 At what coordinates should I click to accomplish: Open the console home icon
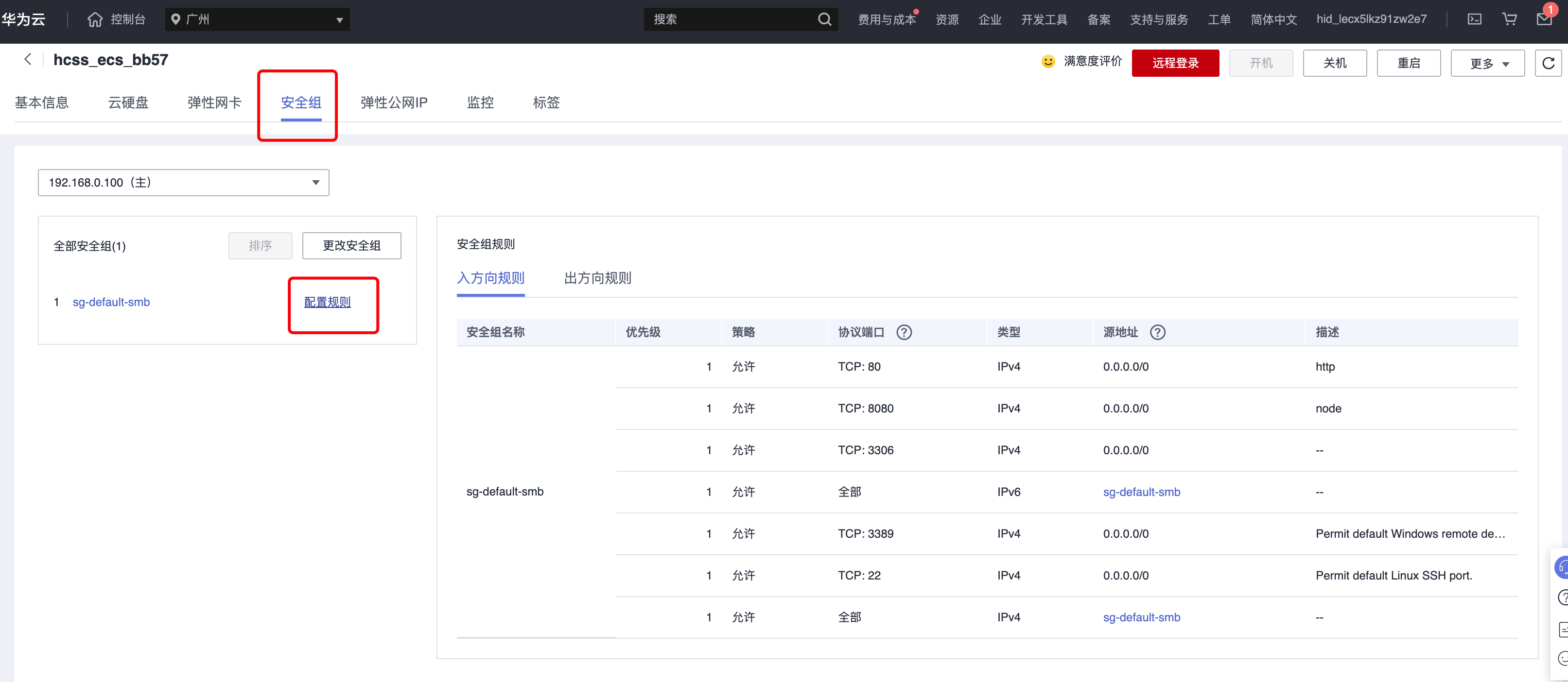95,19
